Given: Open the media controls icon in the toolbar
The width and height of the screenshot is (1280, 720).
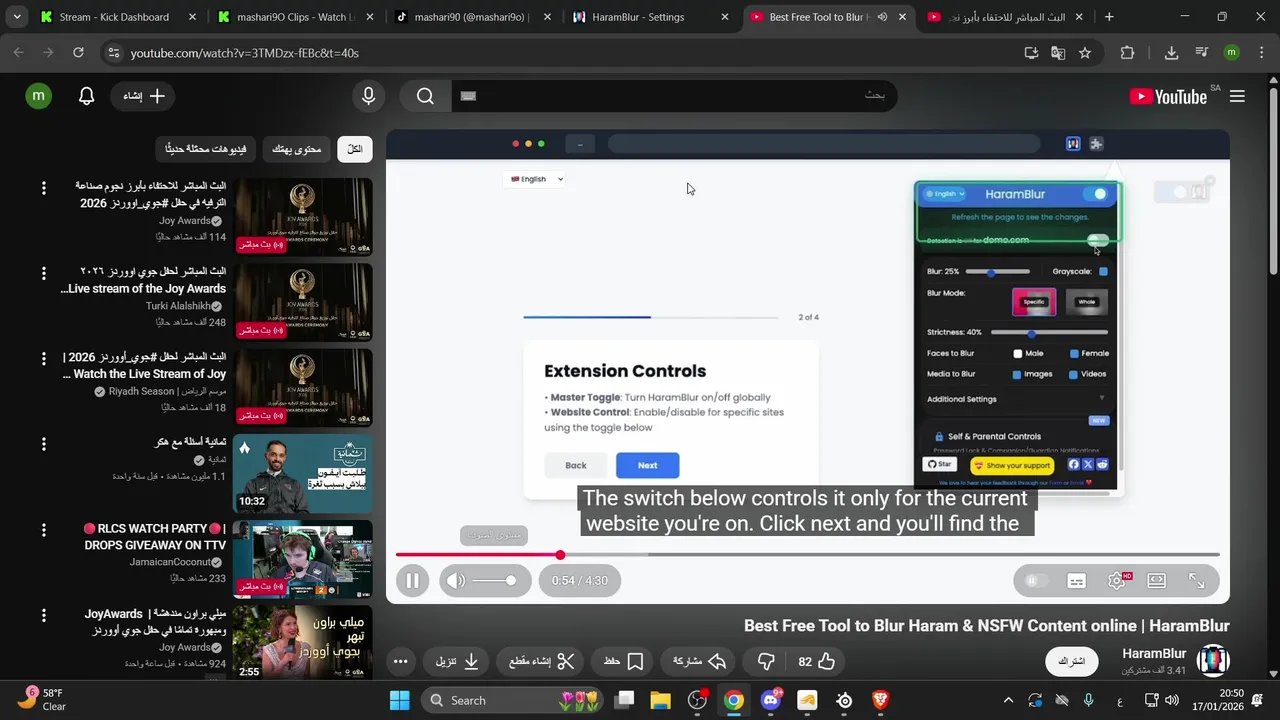Looking at the screenshot, I should (1202, 53).
